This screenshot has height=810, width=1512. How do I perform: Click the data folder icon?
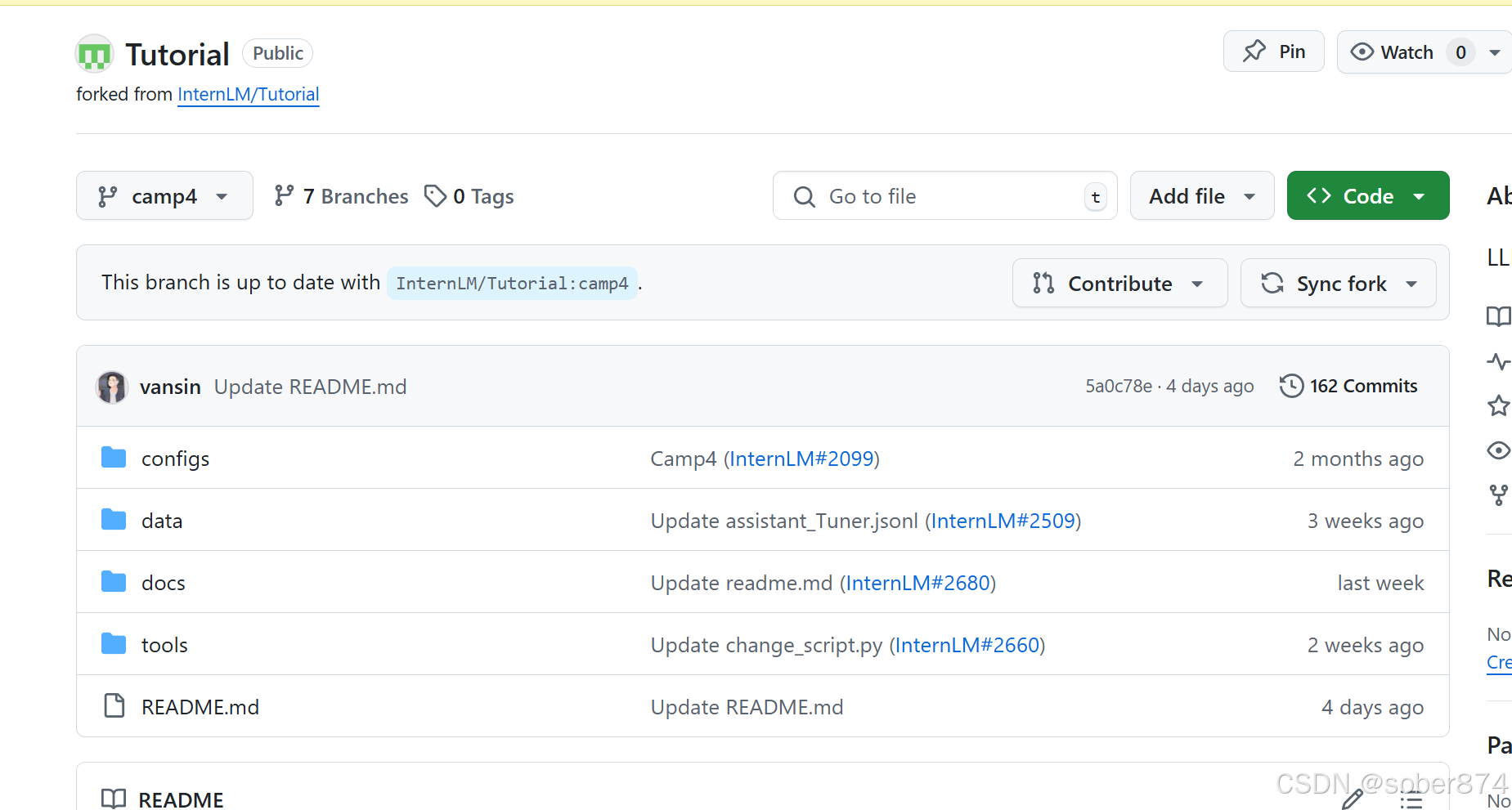(x=114, y=520)
